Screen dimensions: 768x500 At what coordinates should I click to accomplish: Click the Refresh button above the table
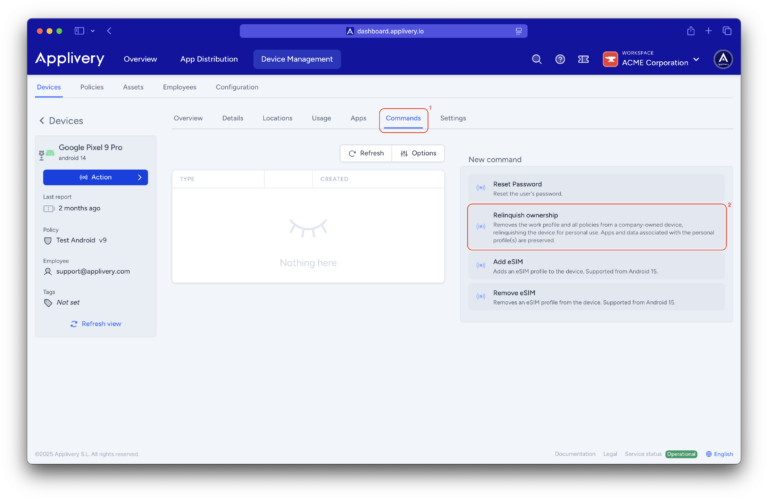366,153
